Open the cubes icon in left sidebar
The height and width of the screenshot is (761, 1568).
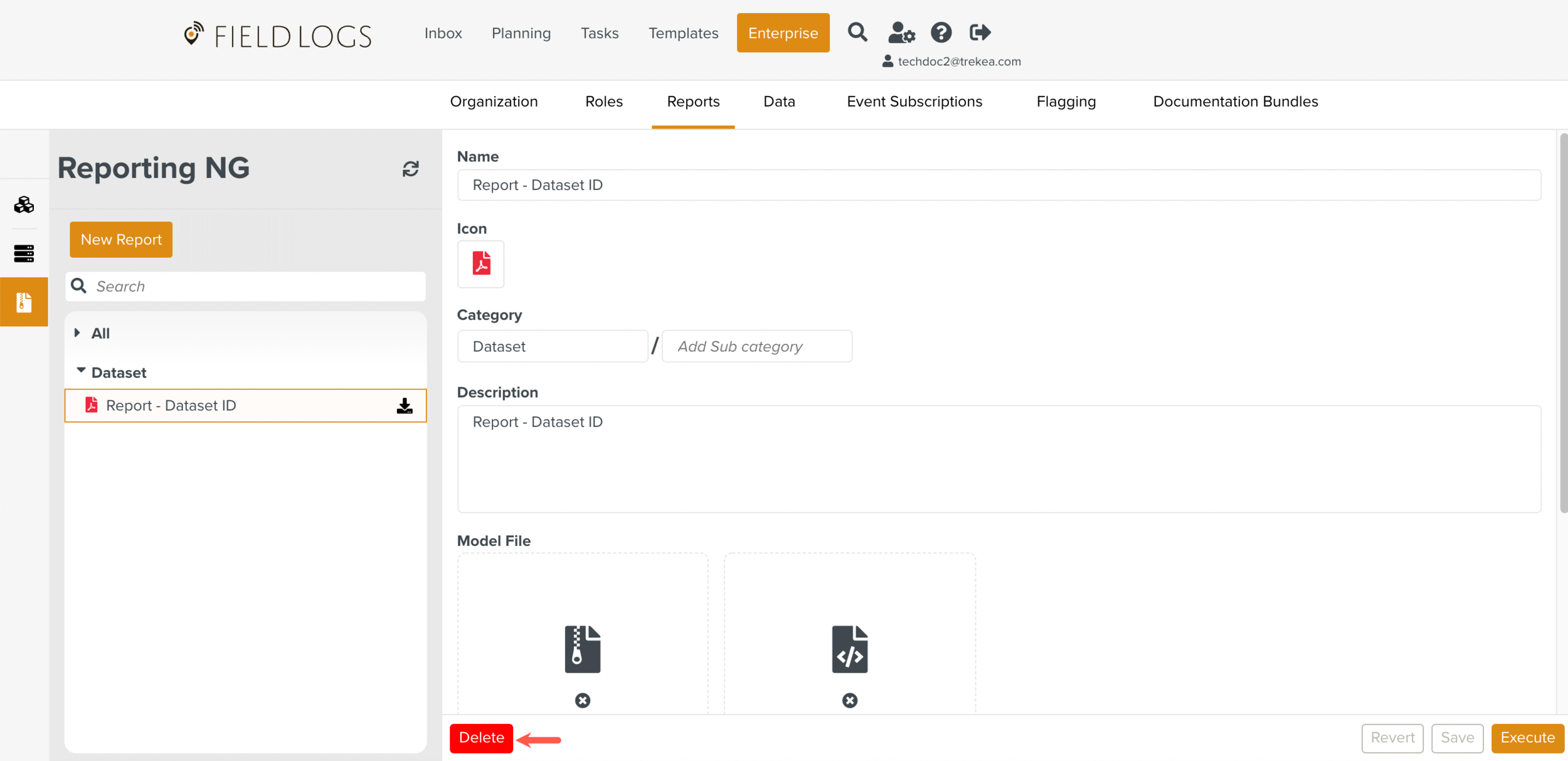click(24, 205)
